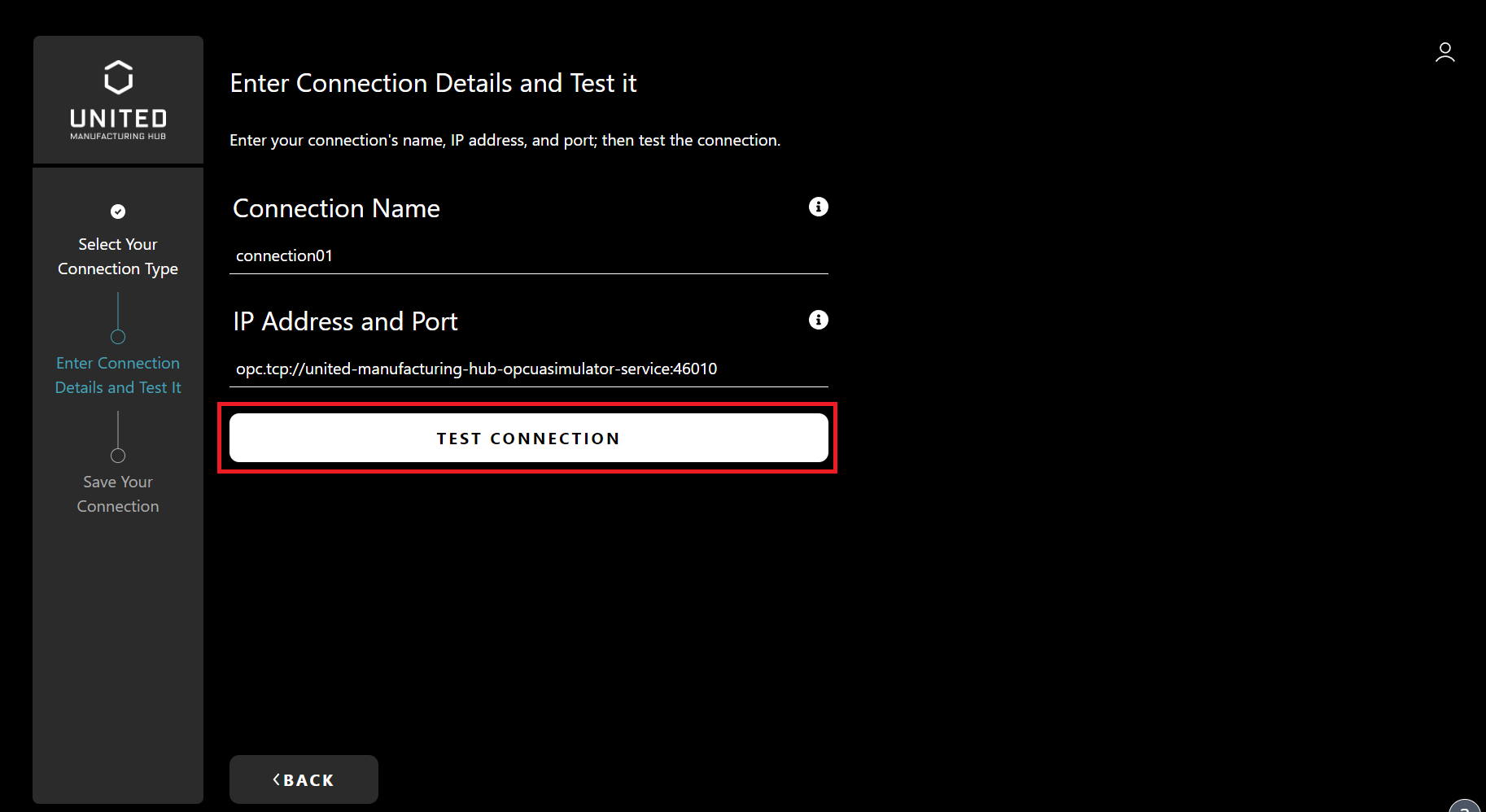
Task: Click the completed step checkmark icon
Action: click(x=118, y=212)
